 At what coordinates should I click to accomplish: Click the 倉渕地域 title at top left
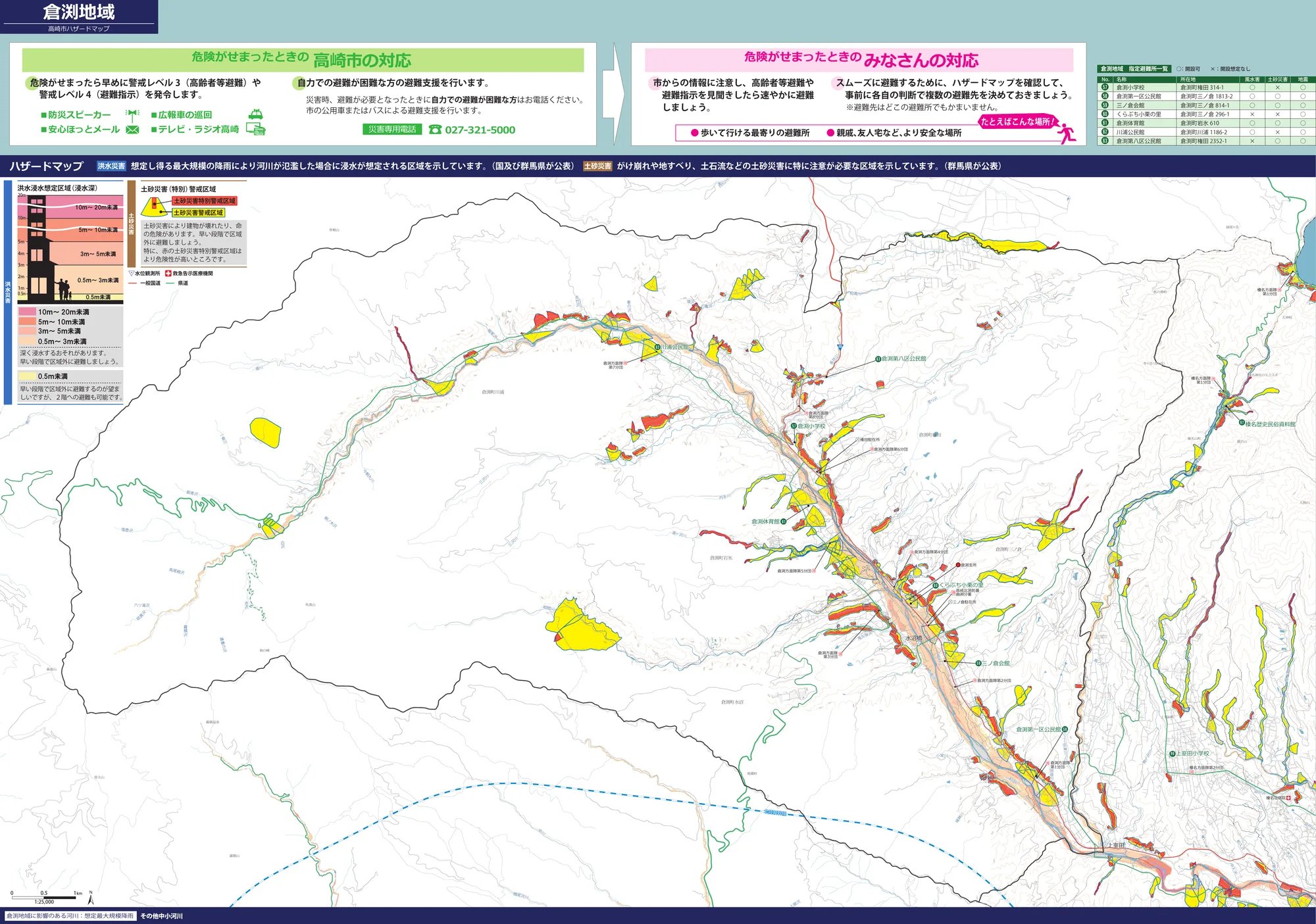(79, 12)
